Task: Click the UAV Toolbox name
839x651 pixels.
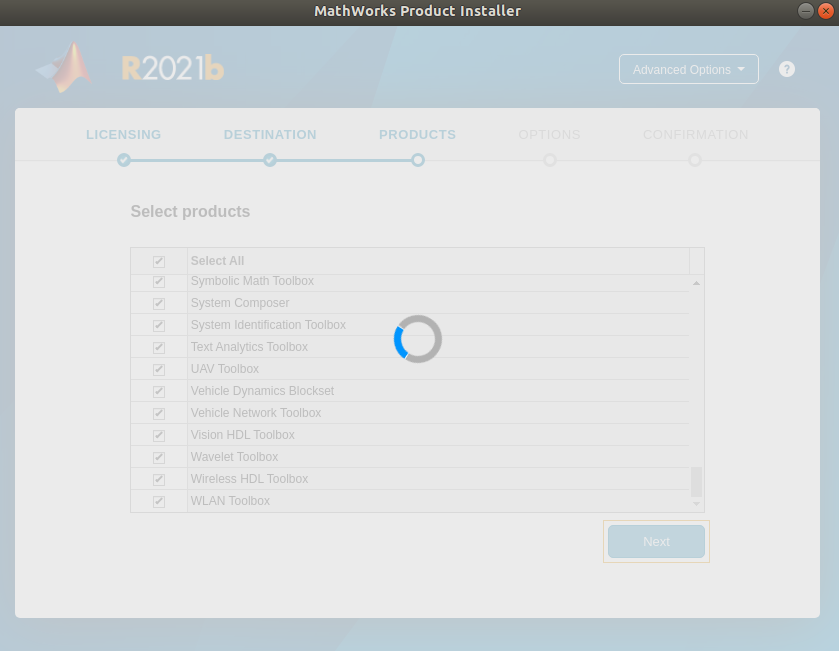Action: (x=225, y=369)
